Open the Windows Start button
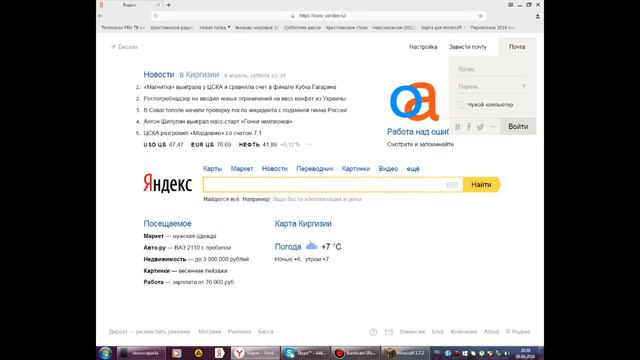 click(105, 353)
